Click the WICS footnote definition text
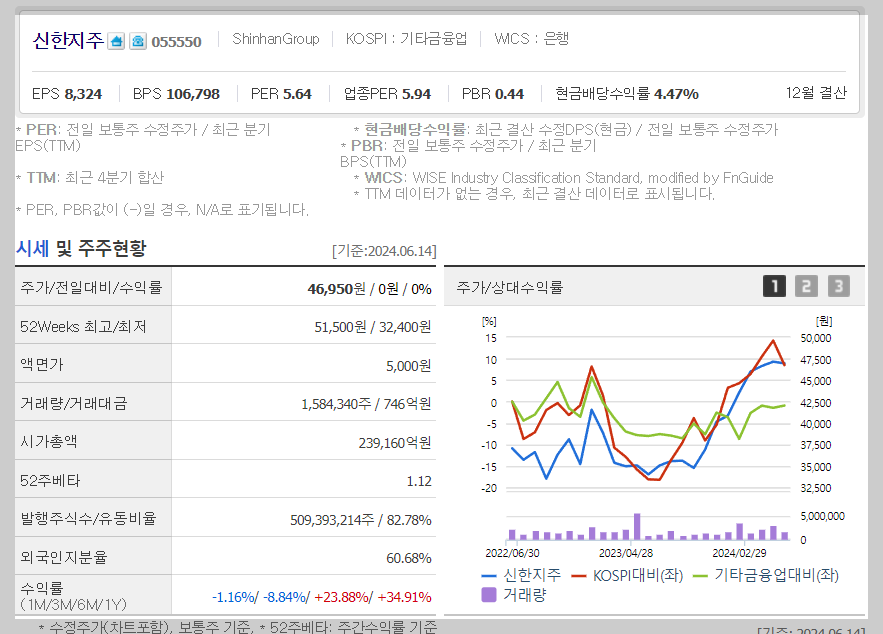Viewport: 883px width, 634px height. point(564,178)
